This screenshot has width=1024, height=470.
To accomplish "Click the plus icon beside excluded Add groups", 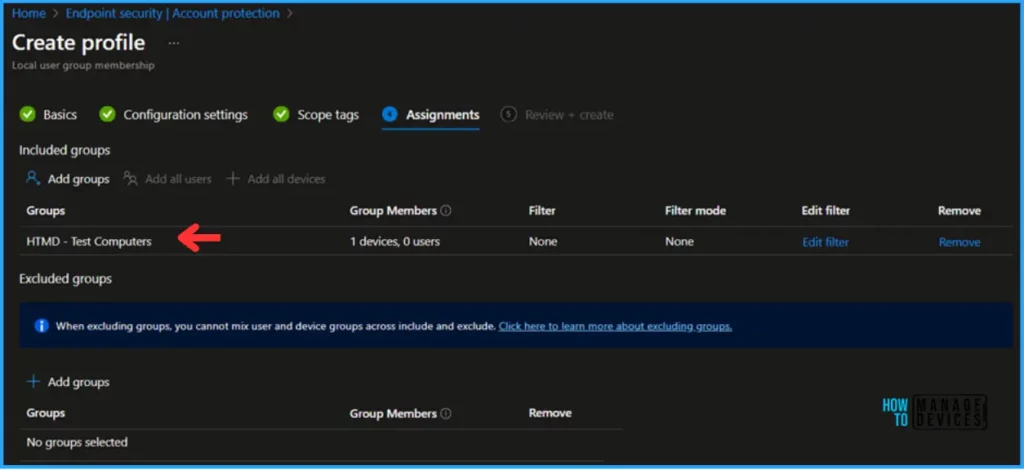I will pos(33,382).
